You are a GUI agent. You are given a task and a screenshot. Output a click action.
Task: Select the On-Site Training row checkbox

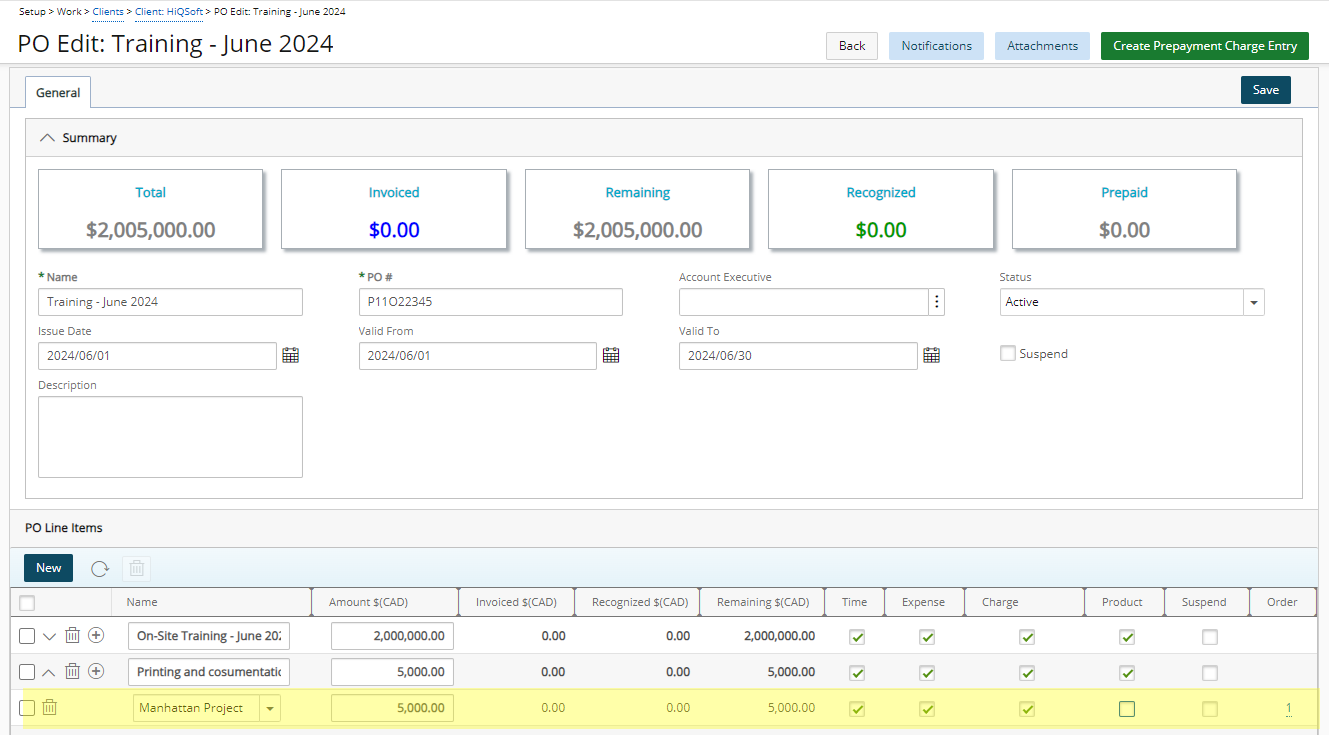[27, 636]
